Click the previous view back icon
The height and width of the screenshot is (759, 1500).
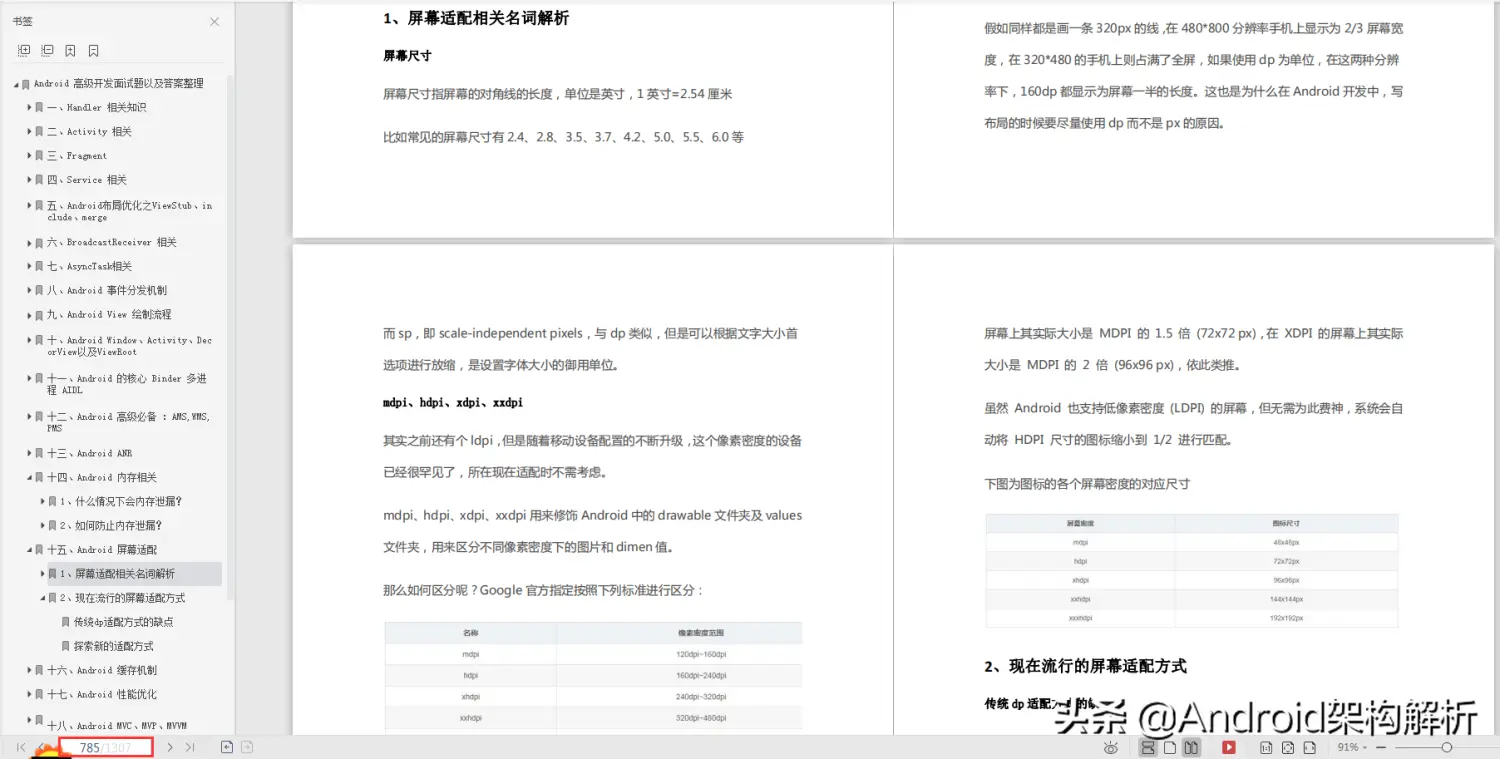227,747
